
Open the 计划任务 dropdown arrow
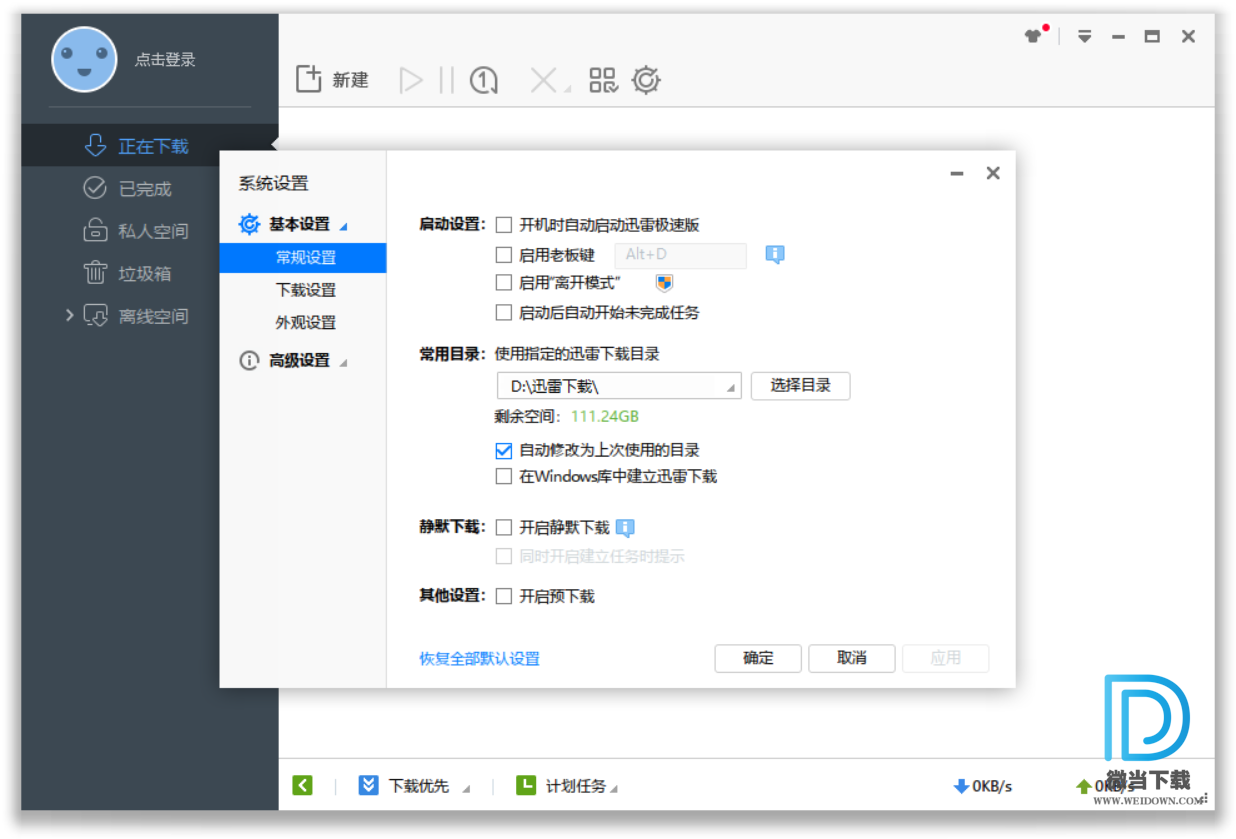pyautogui.click(x=613, y=788)
